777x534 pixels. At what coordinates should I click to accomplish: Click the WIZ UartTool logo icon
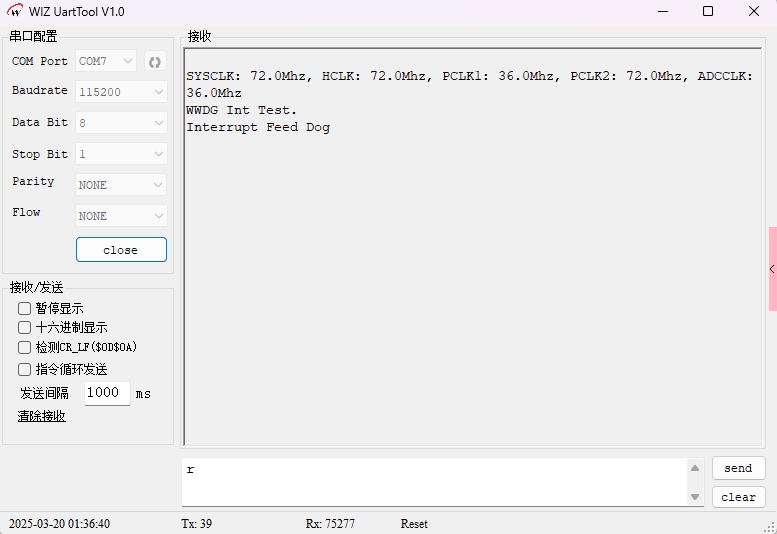(x=14, y=12)
